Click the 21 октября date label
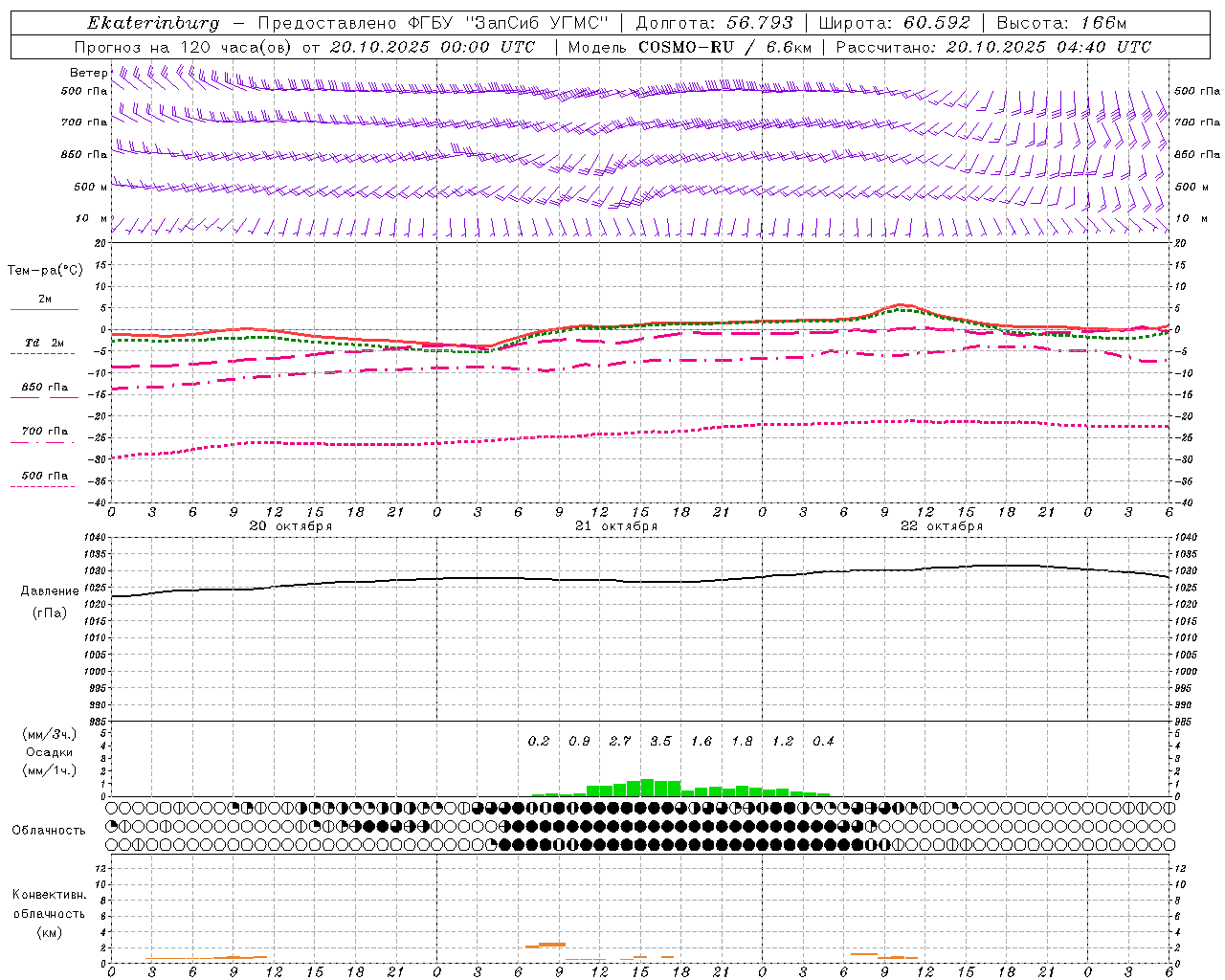This screenshot has height=980, width=1225. [x=616, y=526]
